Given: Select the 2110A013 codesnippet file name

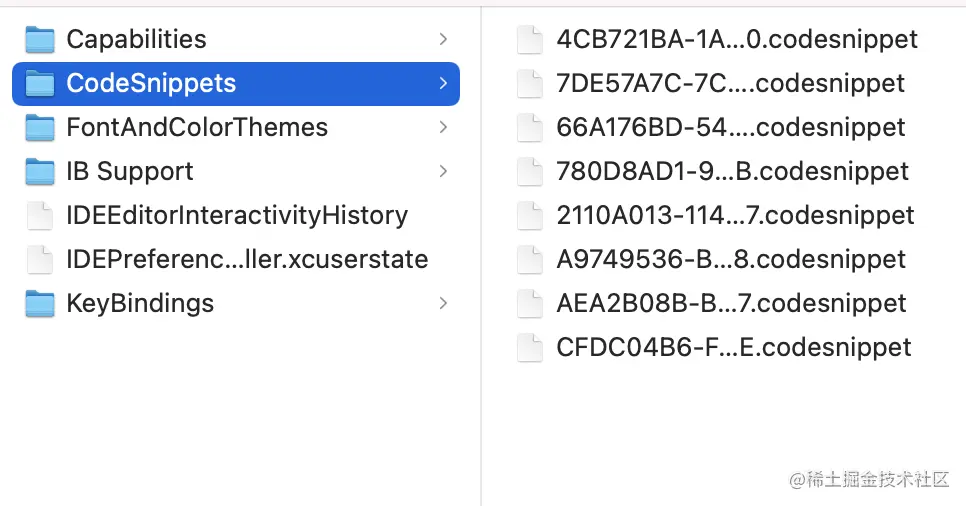Looking at the screenshot, I should 735,216.
